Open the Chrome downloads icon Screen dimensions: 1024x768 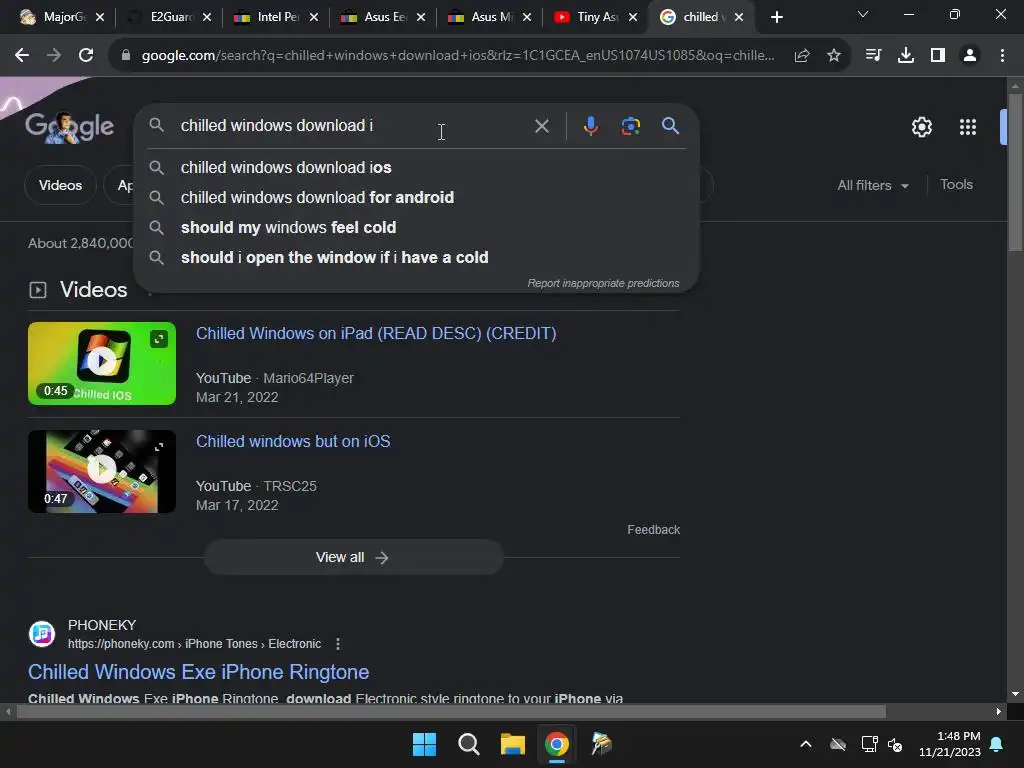(x=905, y=56)
